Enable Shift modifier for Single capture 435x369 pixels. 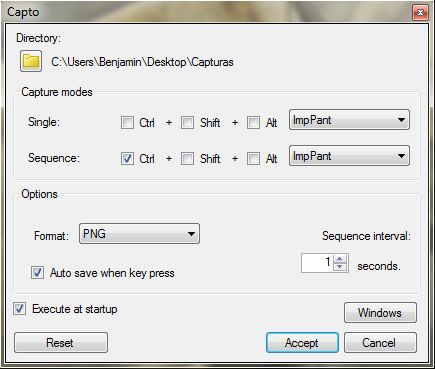(x=187, y=123)
